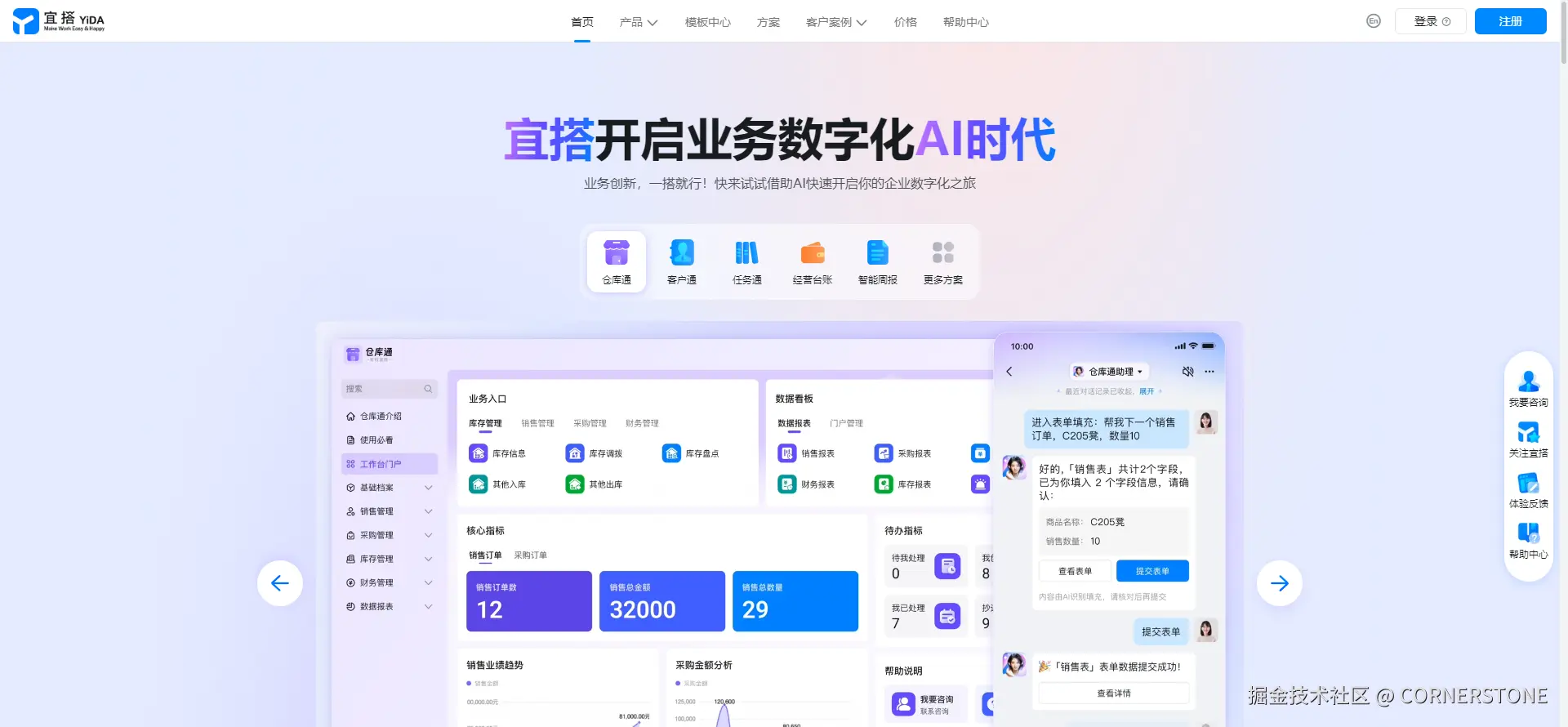Select 使用必看 in the sidebar
Screen dimensions: 1568x727
point(390,439)
